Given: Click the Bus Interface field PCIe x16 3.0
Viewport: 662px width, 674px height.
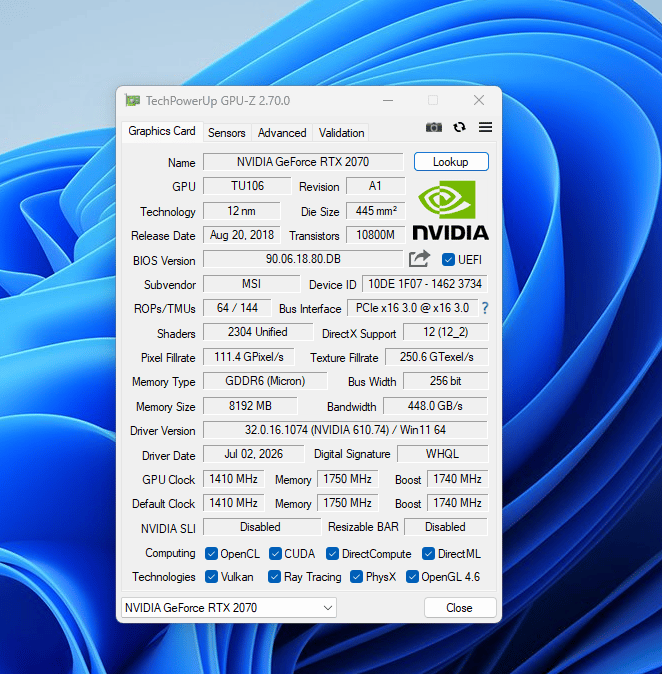Looking at the screenshot, I should click(x=413, y=308).
